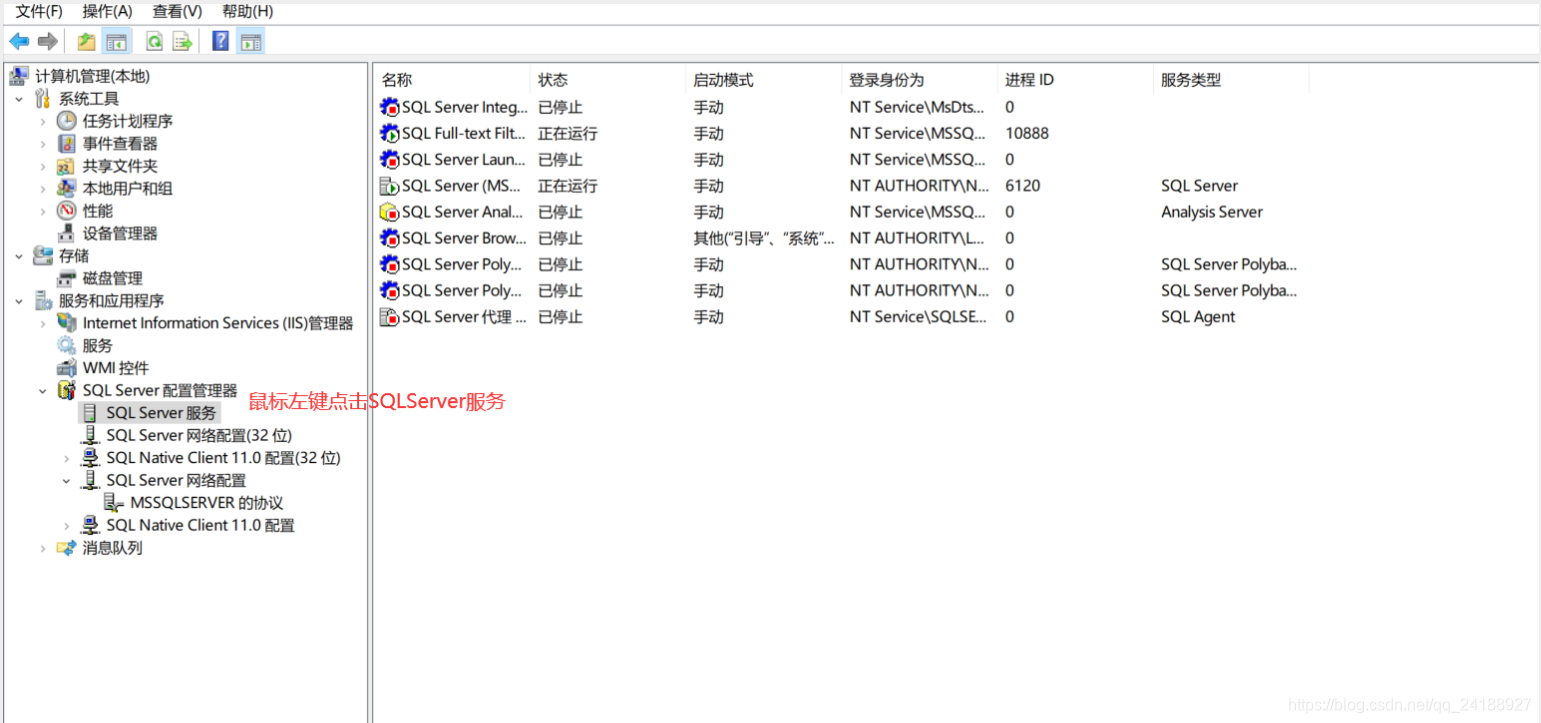Click NT Service\MsDts... login cell
Screen dimensions: 1541x723
tap(917, 107)
